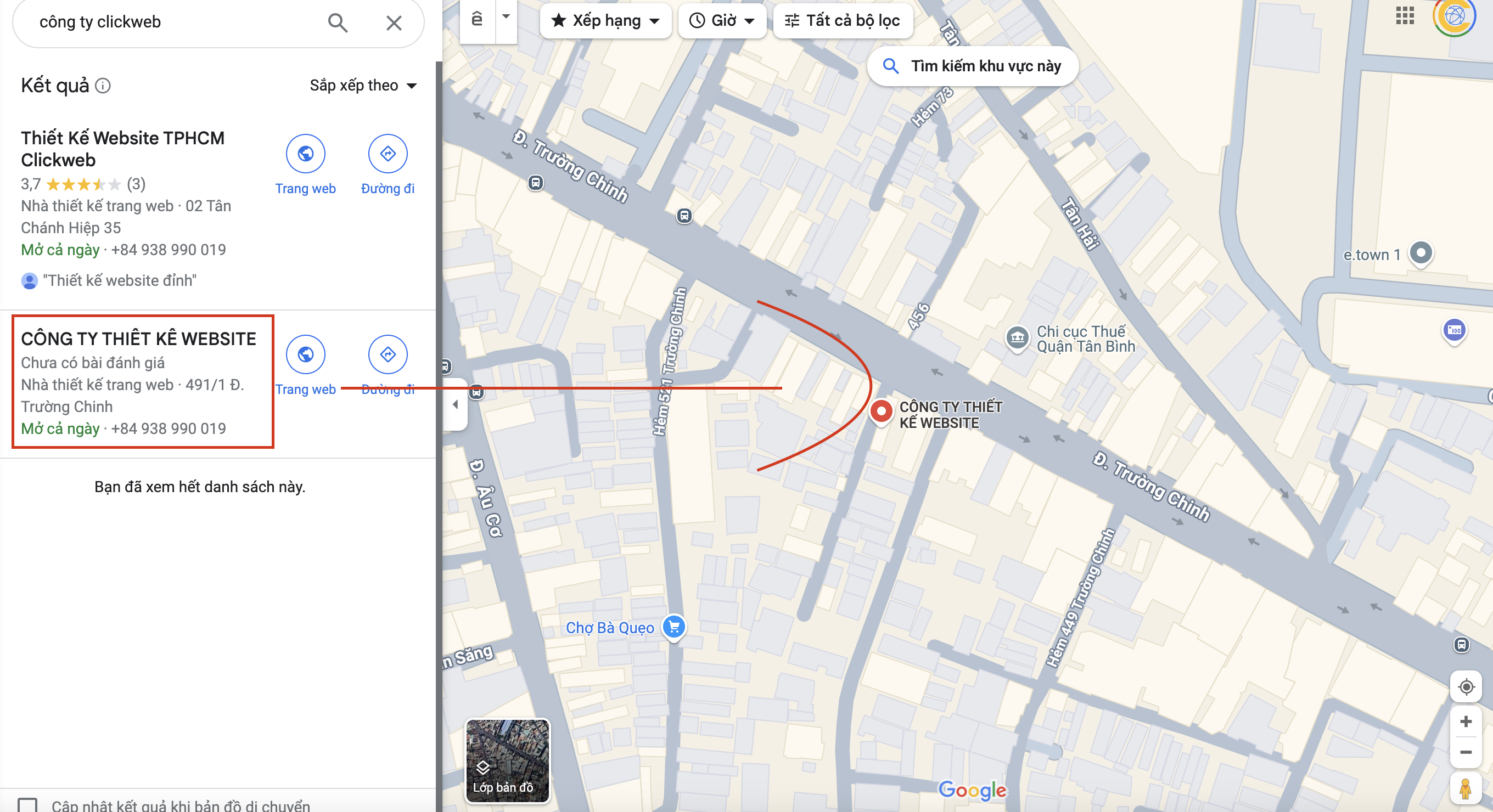Click Chi cục Thuế Quận Tân Bình marker
The width and height of the screenshot is (1493, 812).
[1017, 337]
